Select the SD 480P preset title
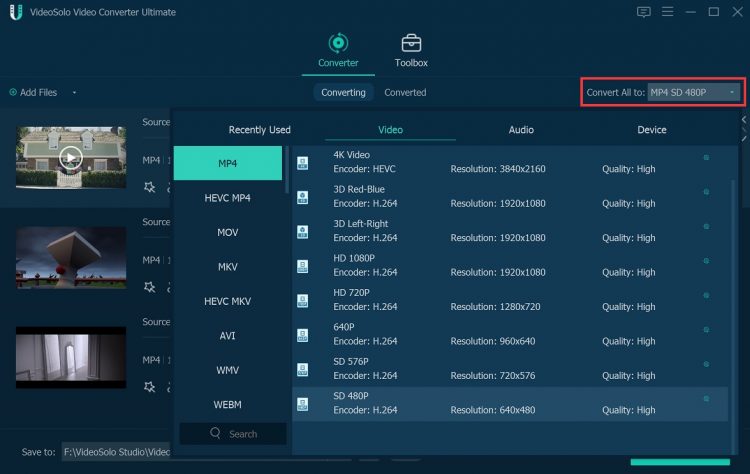Viewport: 750px width, 474px height. point(351,396)
